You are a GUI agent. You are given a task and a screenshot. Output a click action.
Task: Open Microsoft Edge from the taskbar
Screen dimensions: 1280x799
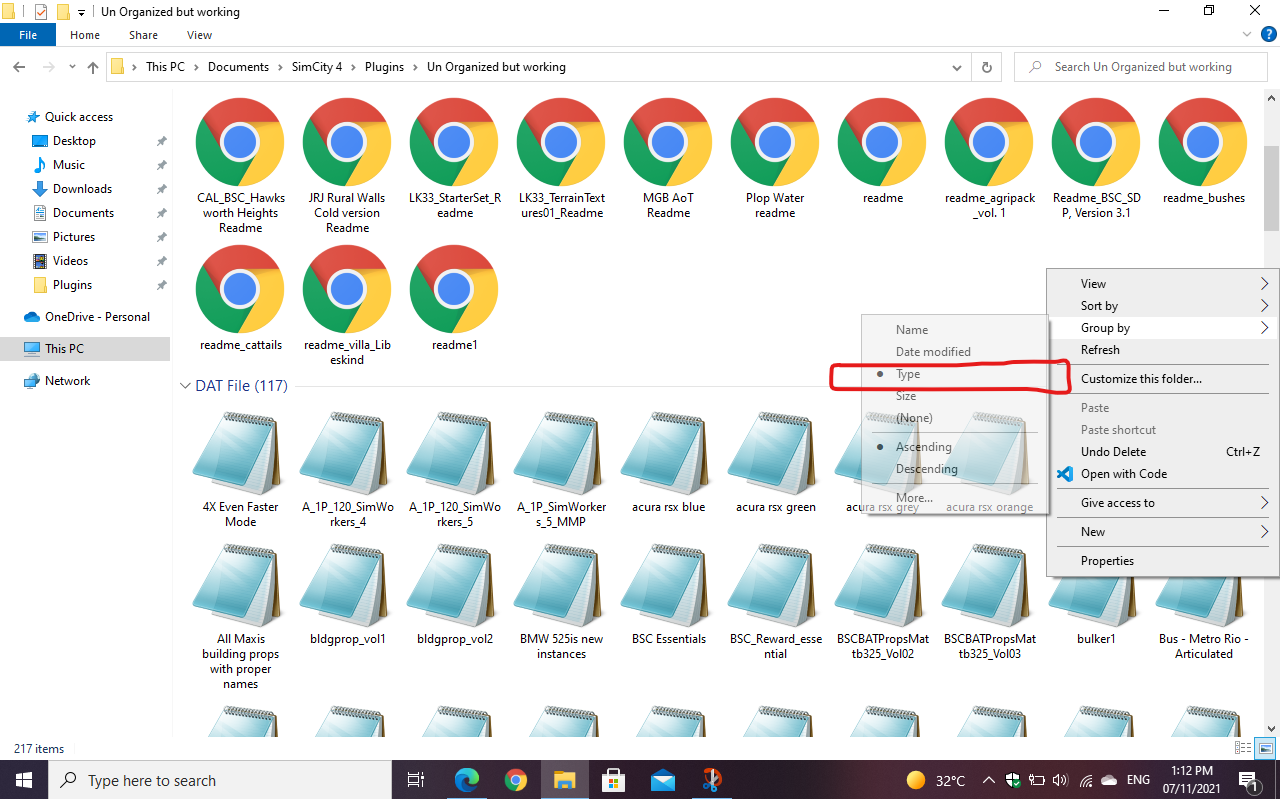coord(467,780)
